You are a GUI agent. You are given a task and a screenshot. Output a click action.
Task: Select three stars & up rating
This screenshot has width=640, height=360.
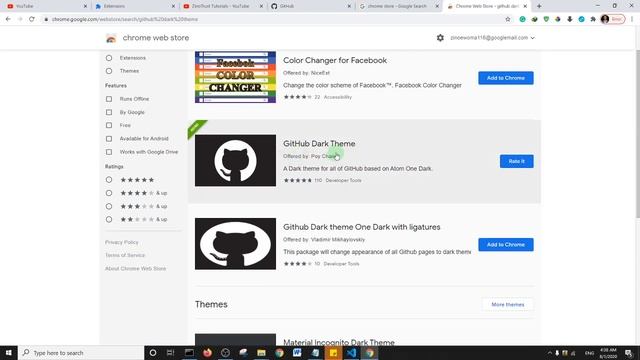tap(109, 206)
